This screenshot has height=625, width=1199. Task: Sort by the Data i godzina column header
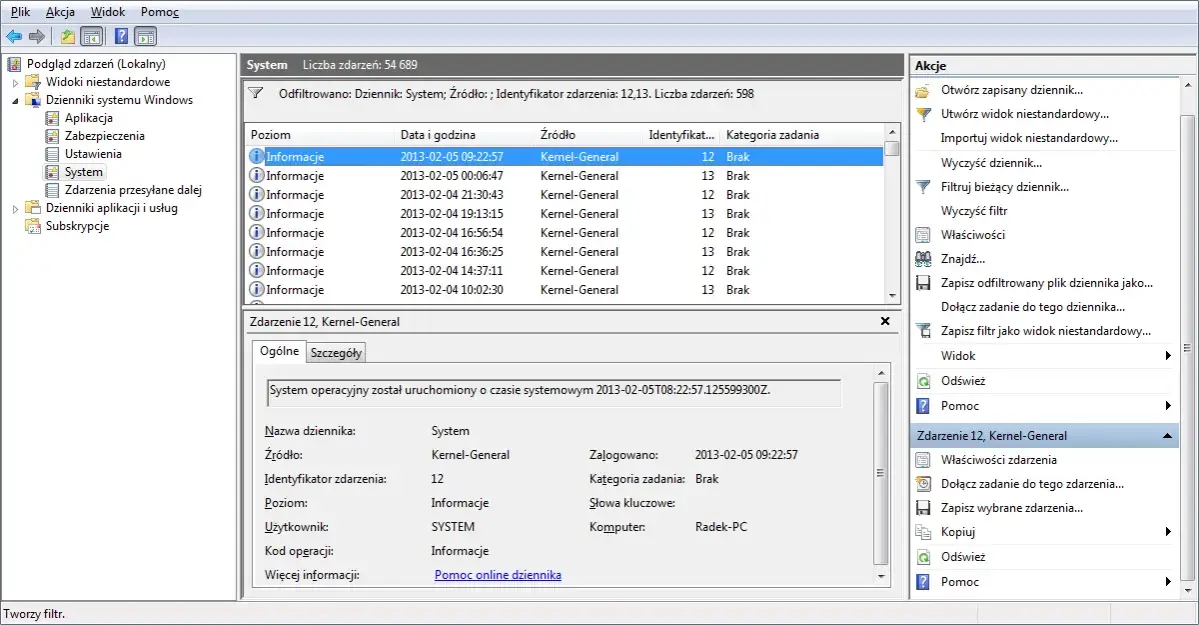coord(438,135)
